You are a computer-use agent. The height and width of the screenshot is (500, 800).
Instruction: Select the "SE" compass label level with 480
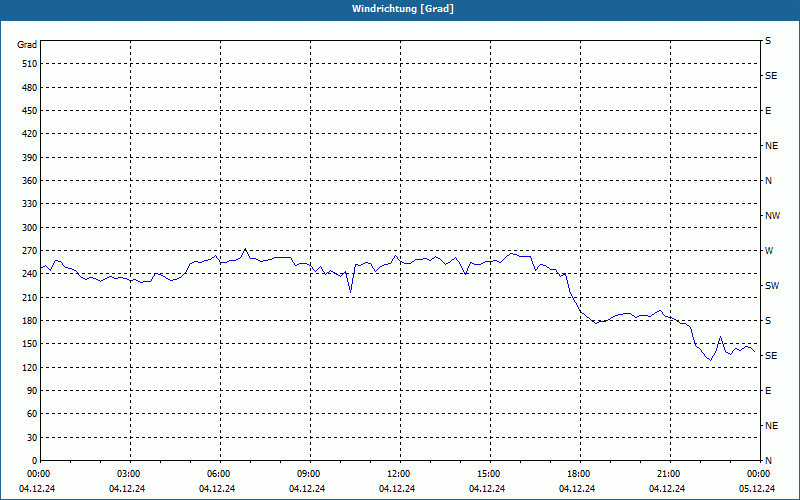771,76
